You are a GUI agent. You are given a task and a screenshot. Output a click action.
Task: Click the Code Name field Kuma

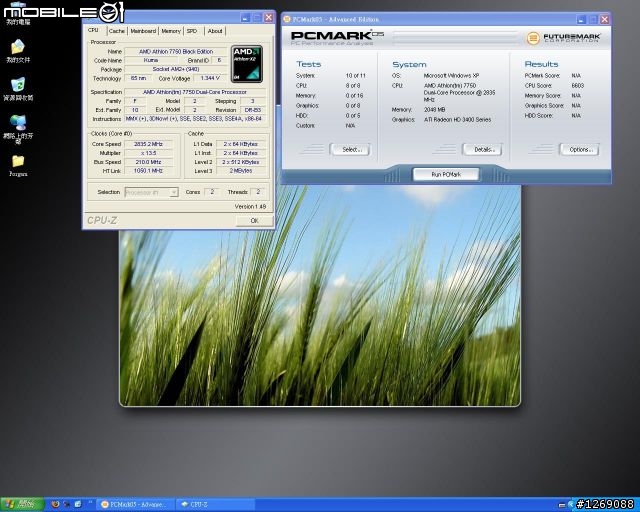151,60
